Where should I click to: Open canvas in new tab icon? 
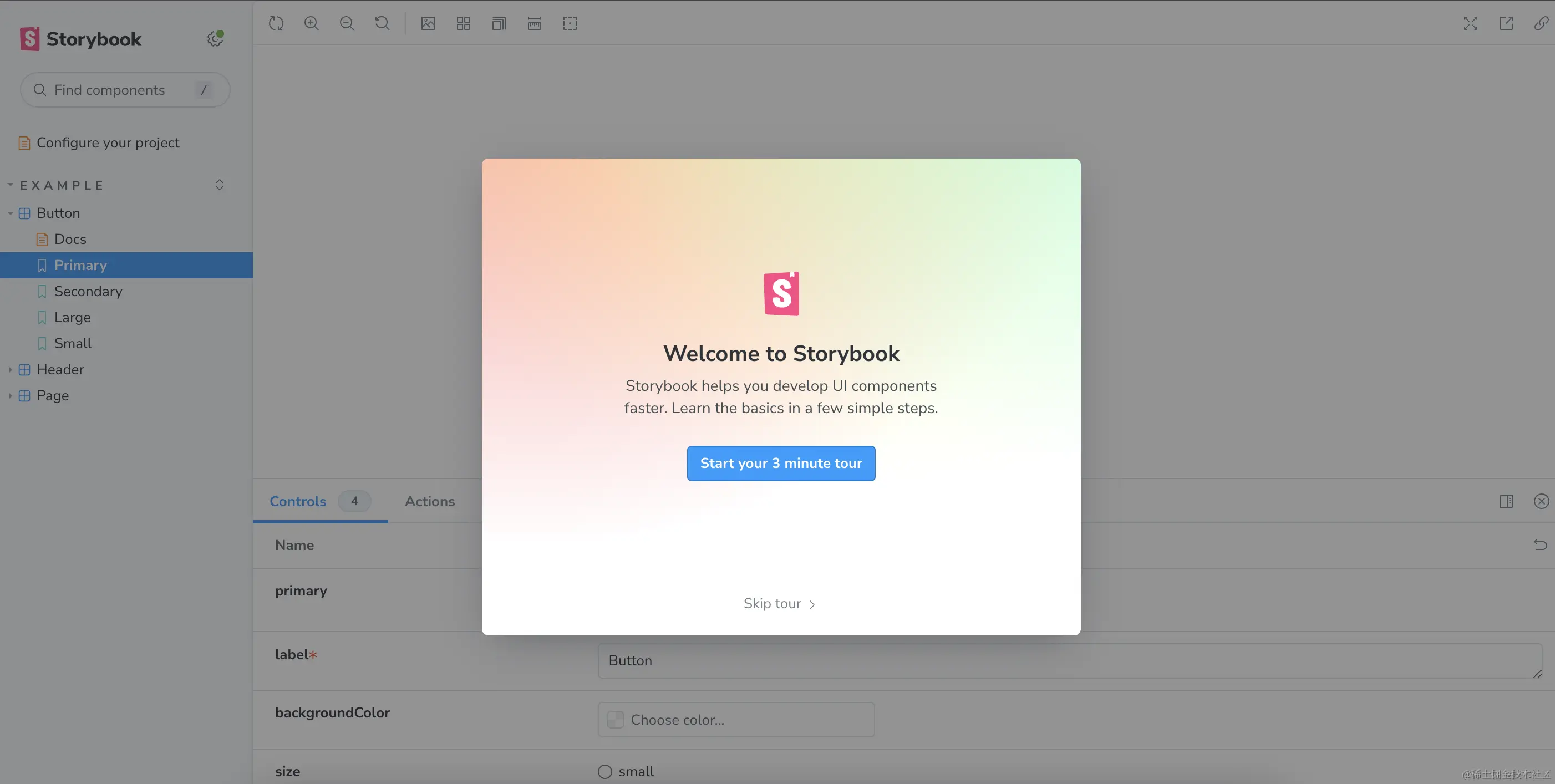(1506, 23)
